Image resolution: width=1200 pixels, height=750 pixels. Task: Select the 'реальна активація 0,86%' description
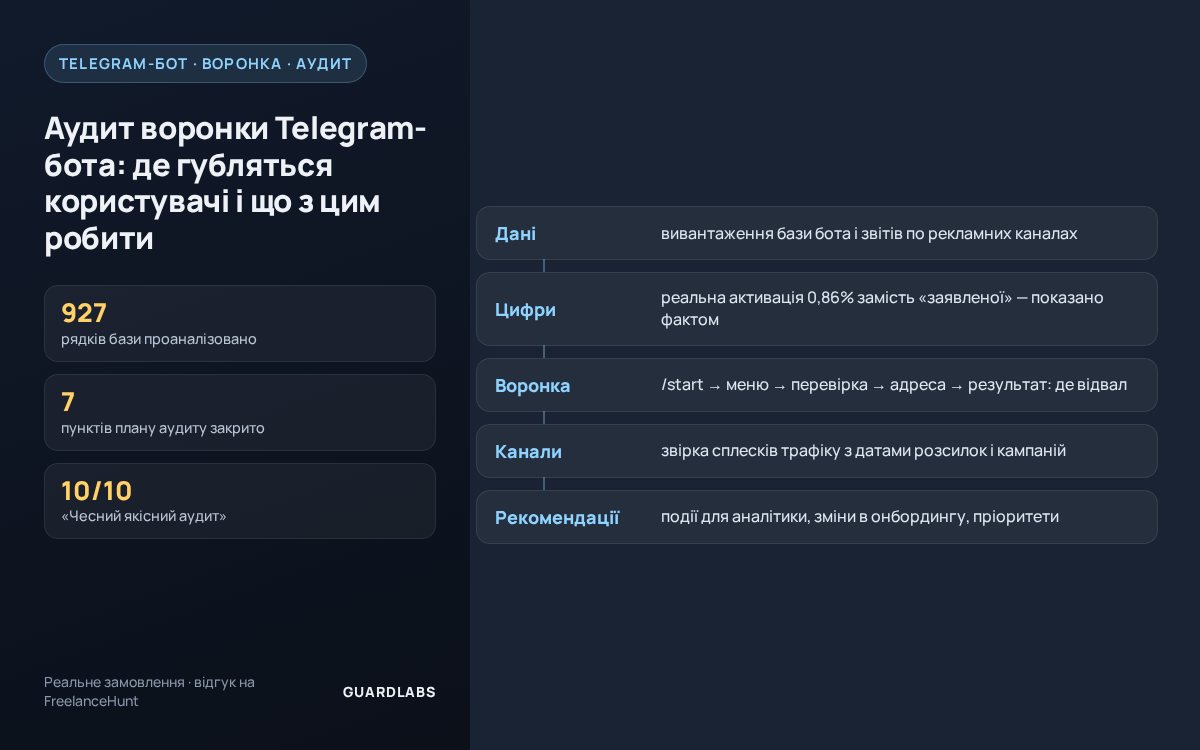click(883, 309)
